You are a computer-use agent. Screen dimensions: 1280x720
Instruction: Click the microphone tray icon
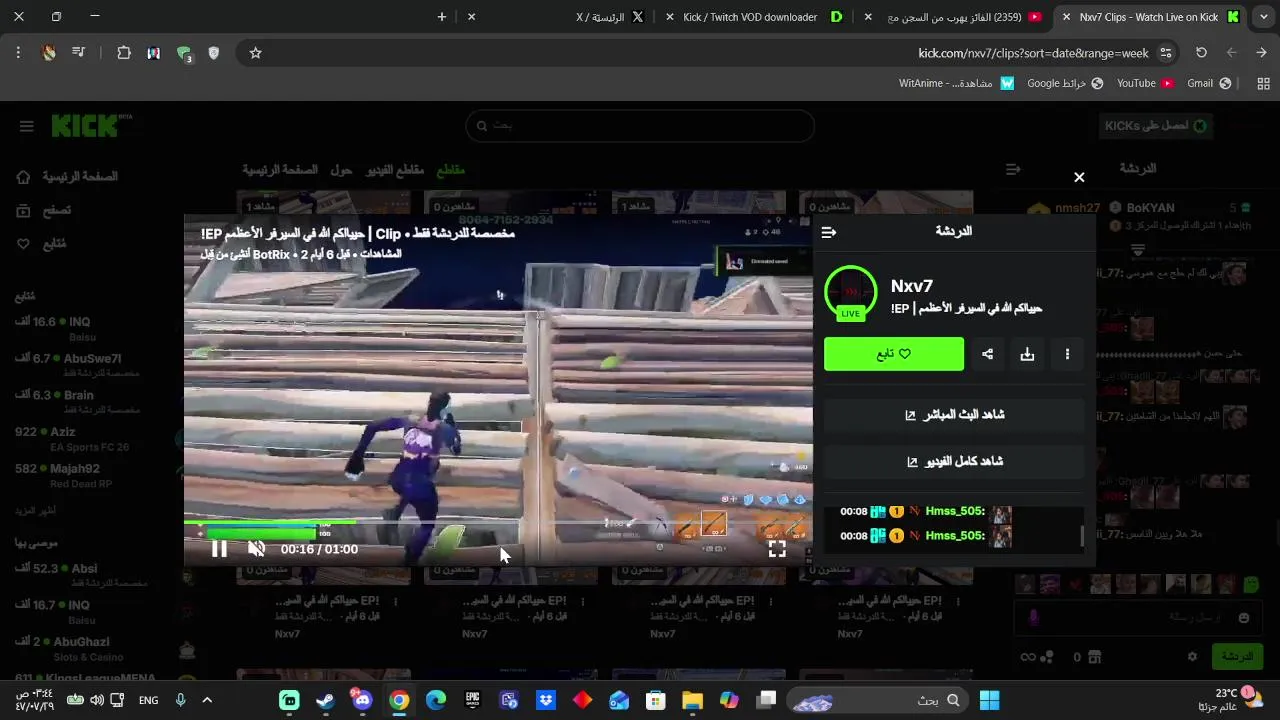[x=180, y=700]
